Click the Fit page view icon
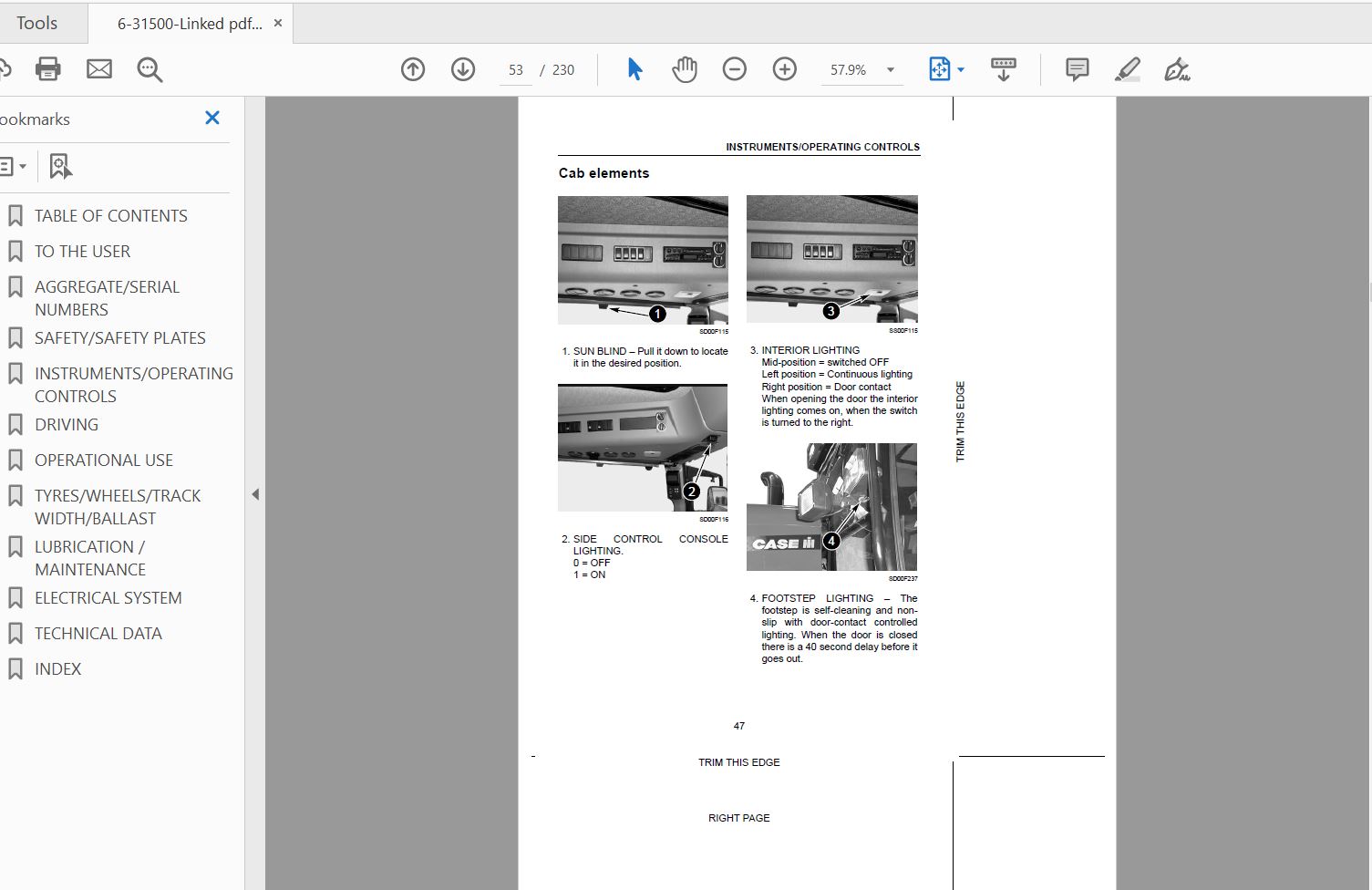This screenshot has height=890, width=1372. click(x=939, y=69)
